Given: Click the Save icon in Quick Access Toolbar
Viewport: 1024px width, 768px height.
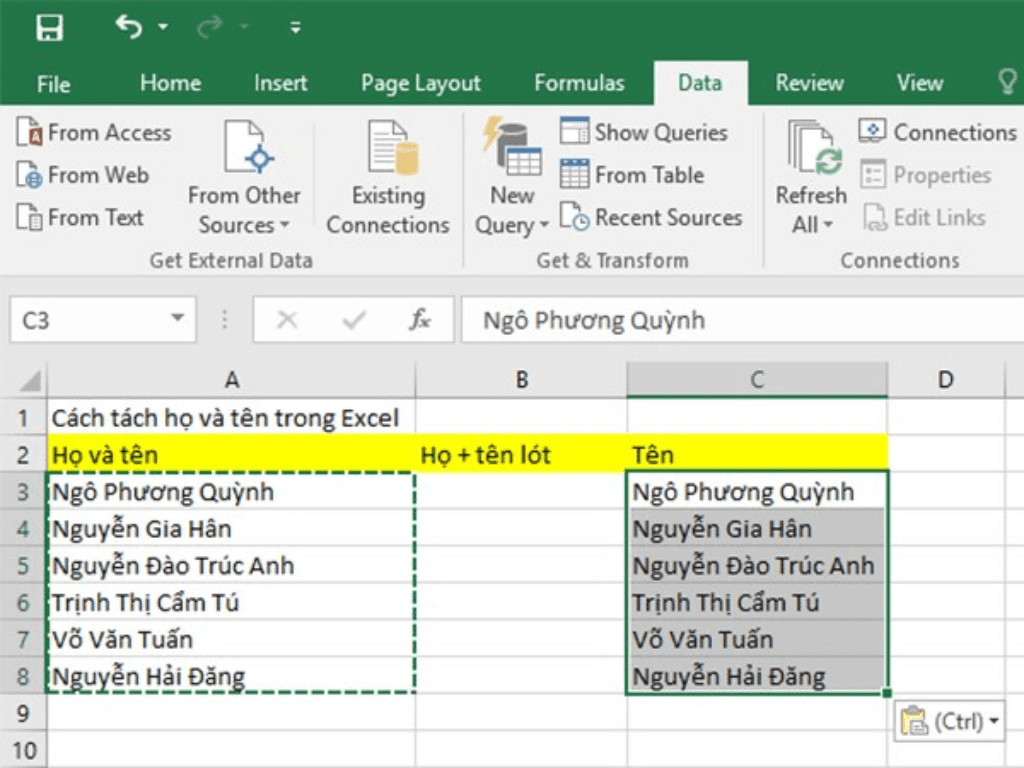Looking at the screenshot, I should coord(50,27).
